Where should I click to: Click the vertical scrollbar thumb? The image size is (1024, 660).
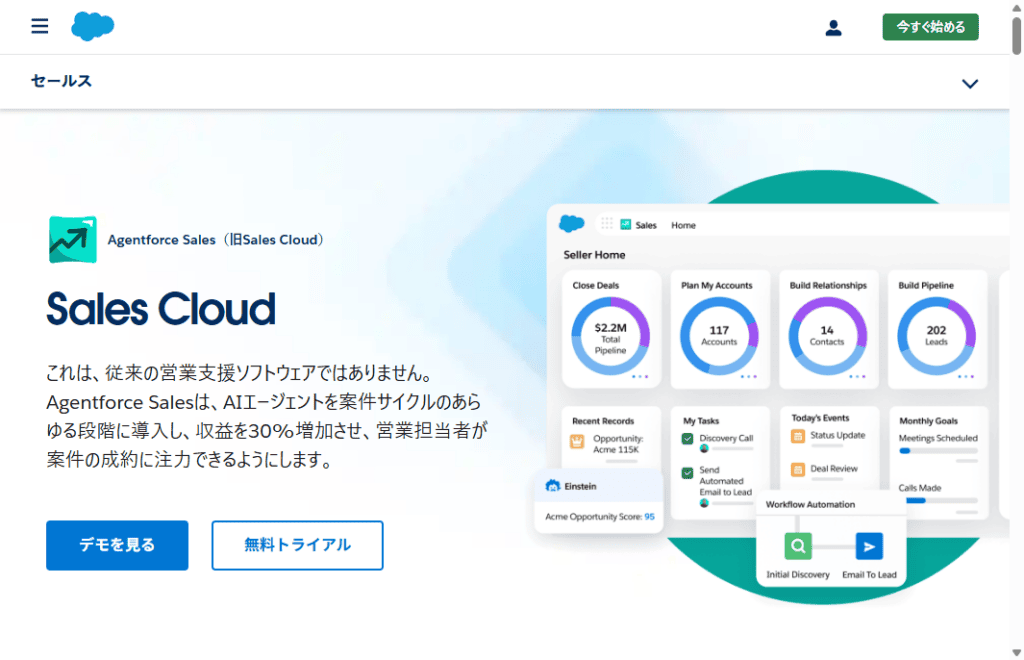tap(1016, 36)
